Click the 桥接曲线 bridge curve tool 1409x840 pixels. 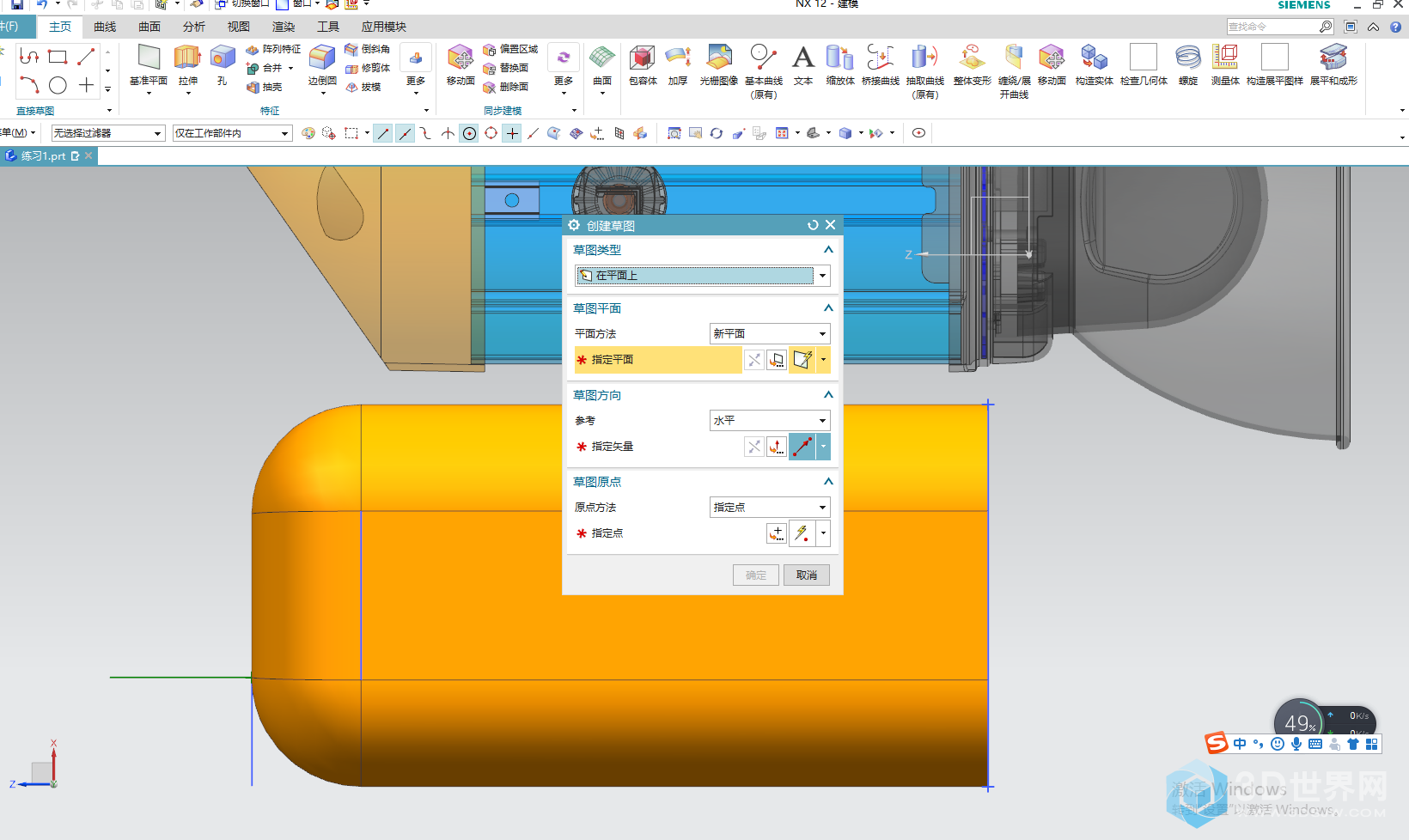880,64
